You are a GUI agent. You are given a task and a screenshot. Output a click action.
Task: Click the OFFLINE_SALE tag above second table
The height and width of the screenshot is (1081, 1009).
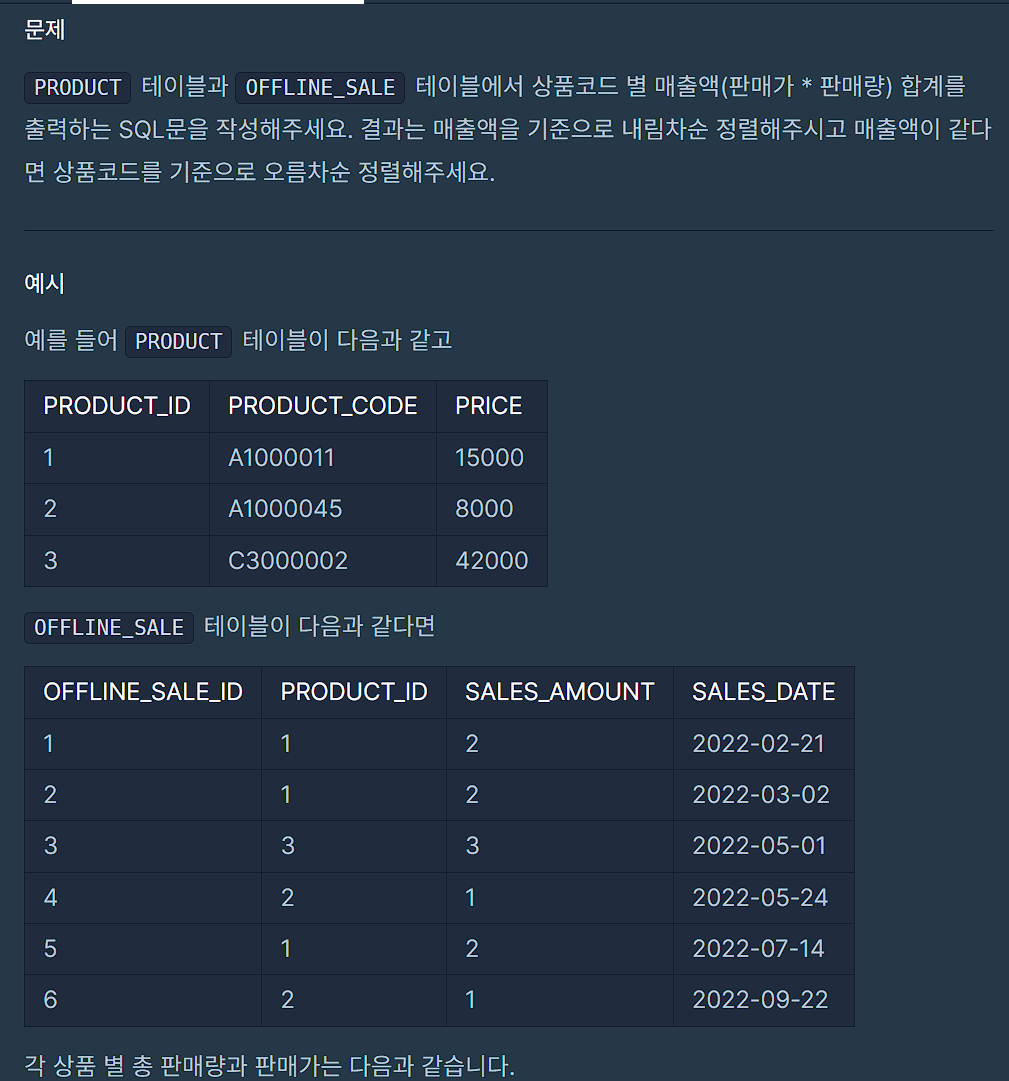tap(109, 627)
